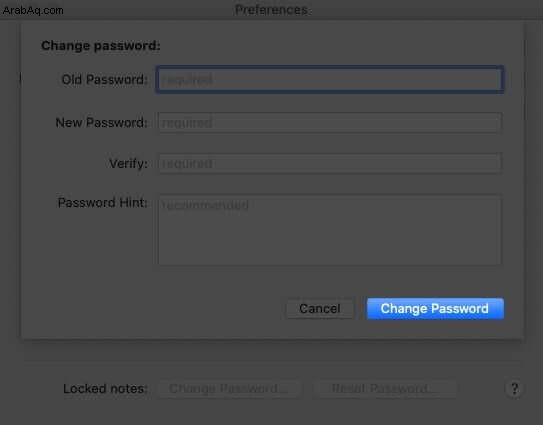The width and height of the screenshot is (543, 425).
Task: Place cursor in Password Hint text area
Action: 330,230
